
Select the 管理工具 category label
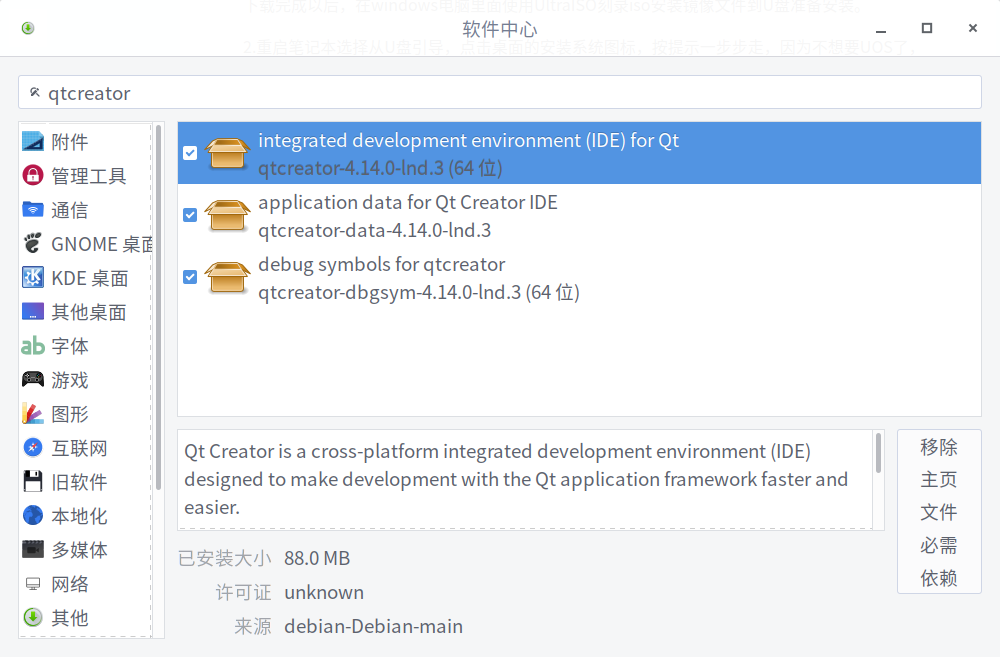click(x=89, y=175)
